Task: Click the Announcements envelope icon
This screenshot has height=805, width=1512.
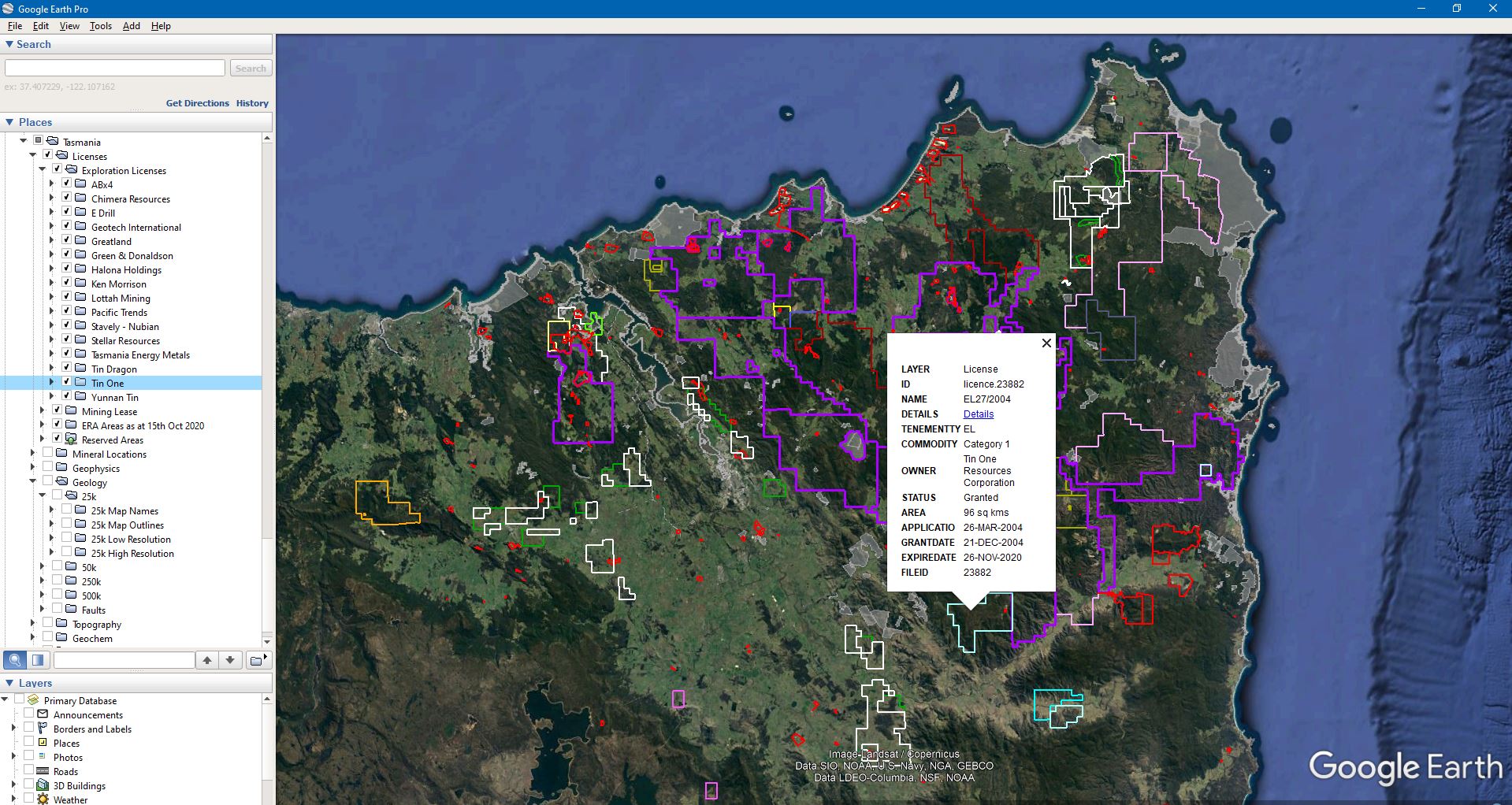Action: click(x=43, y=714)
